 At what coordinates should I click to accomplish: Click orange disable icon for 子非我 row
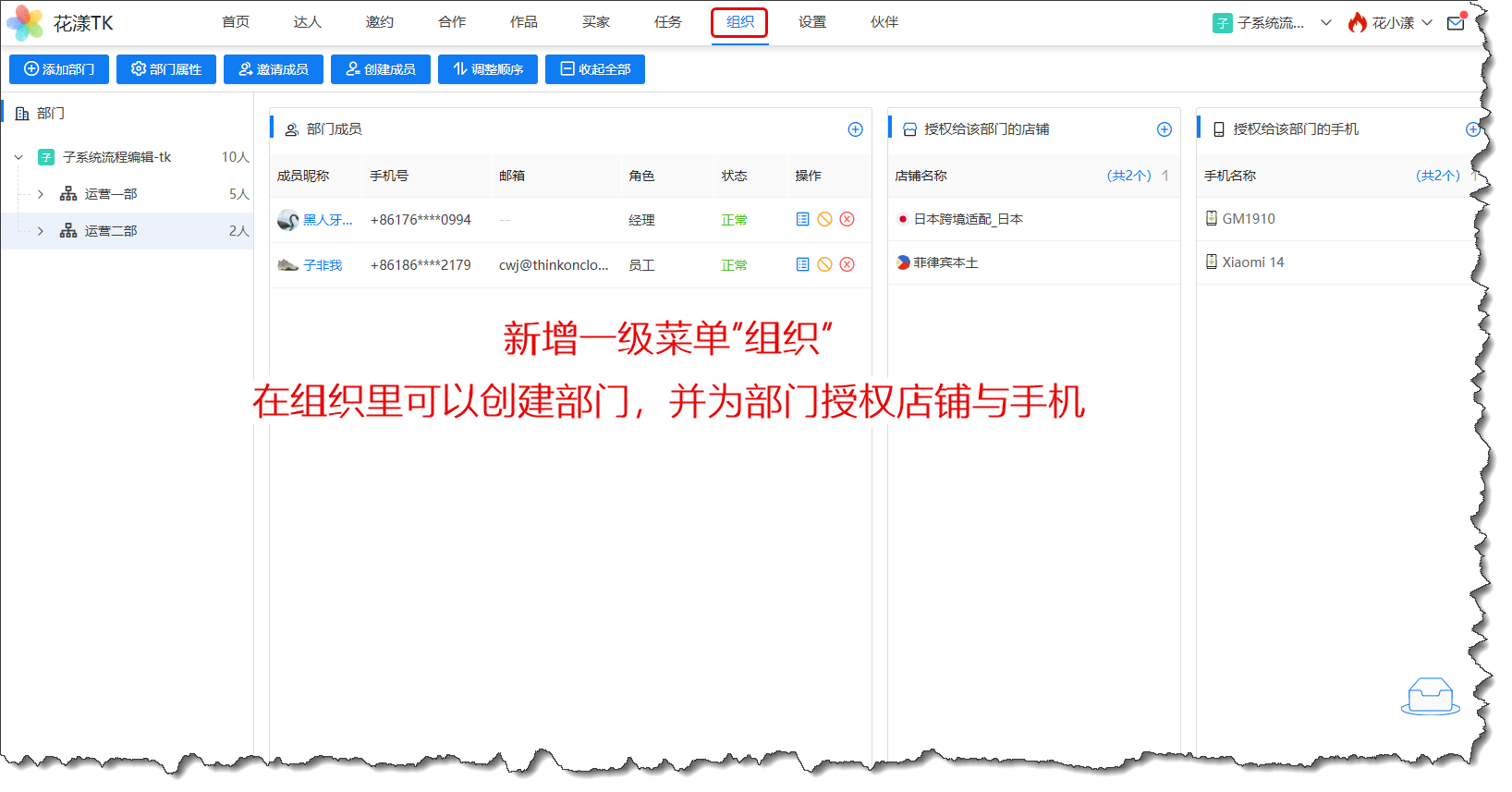click(824, 264)
